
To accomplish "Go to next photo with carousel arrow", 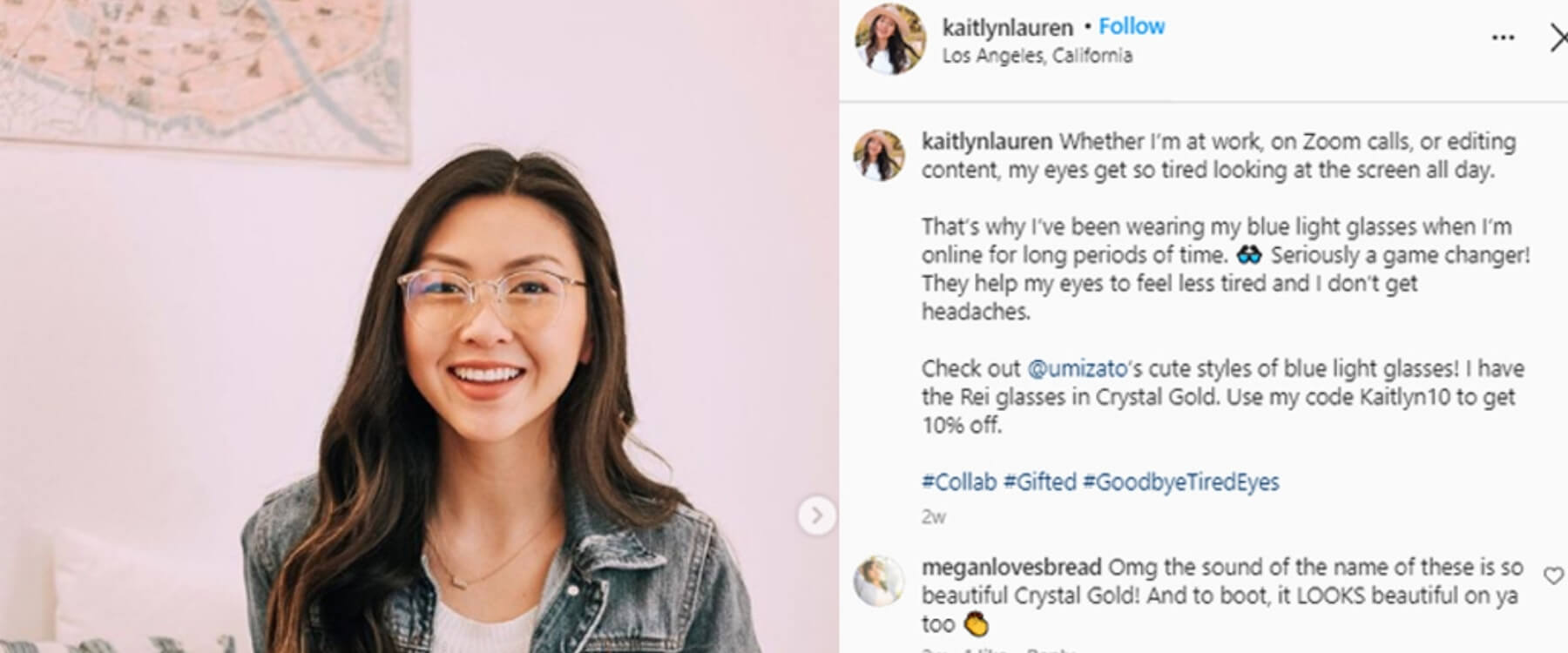I will coord(816,516).
